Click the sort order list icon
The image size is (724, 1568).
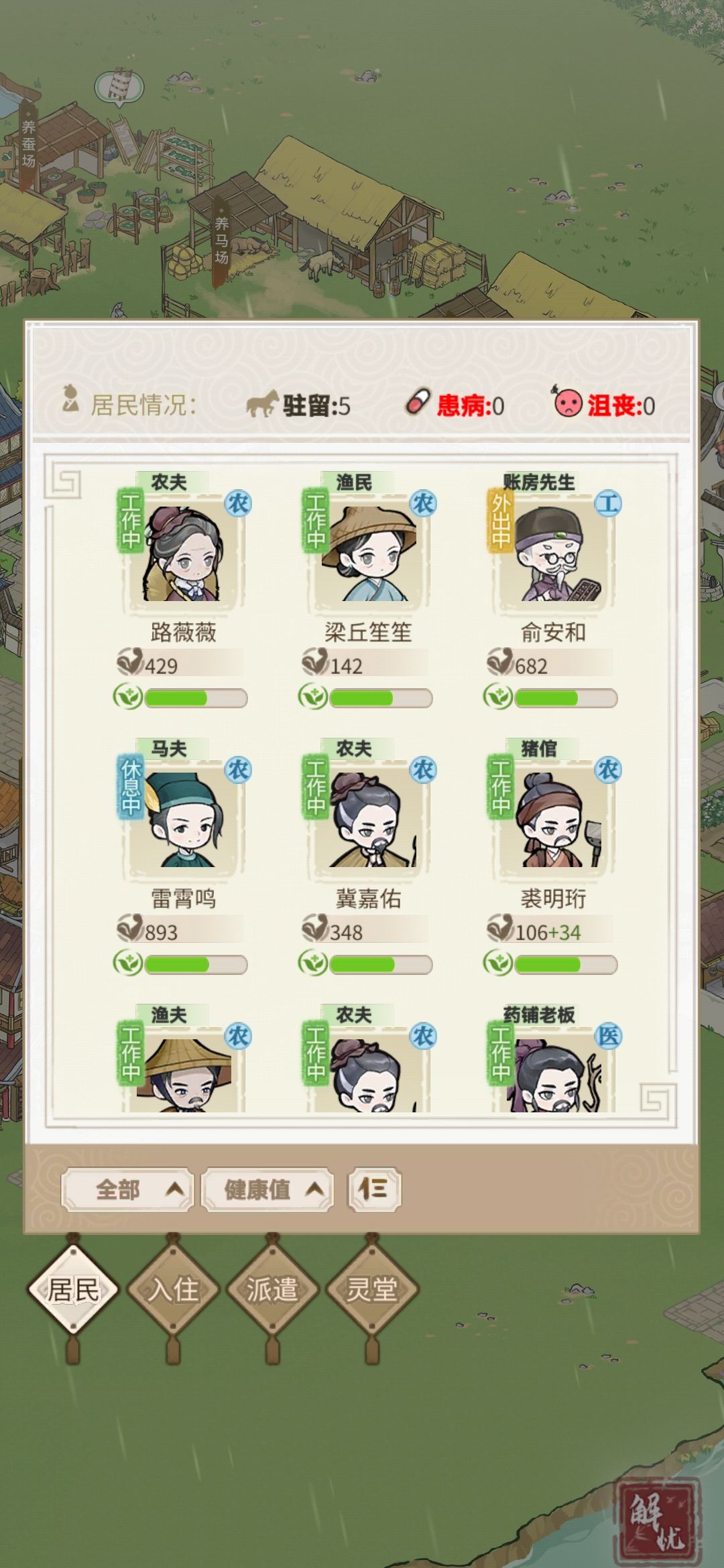click(x=374, y=1189)
